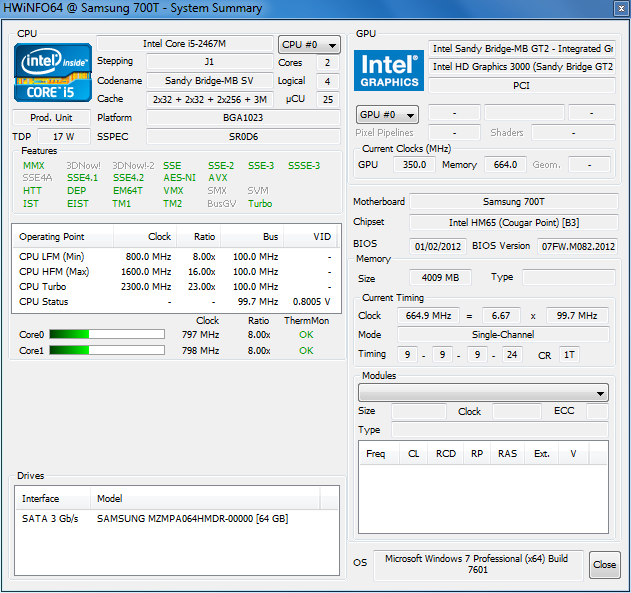Screen dimensions: 631x593
Task: Click the Prod. Unit button
Action: click(51, 117)
